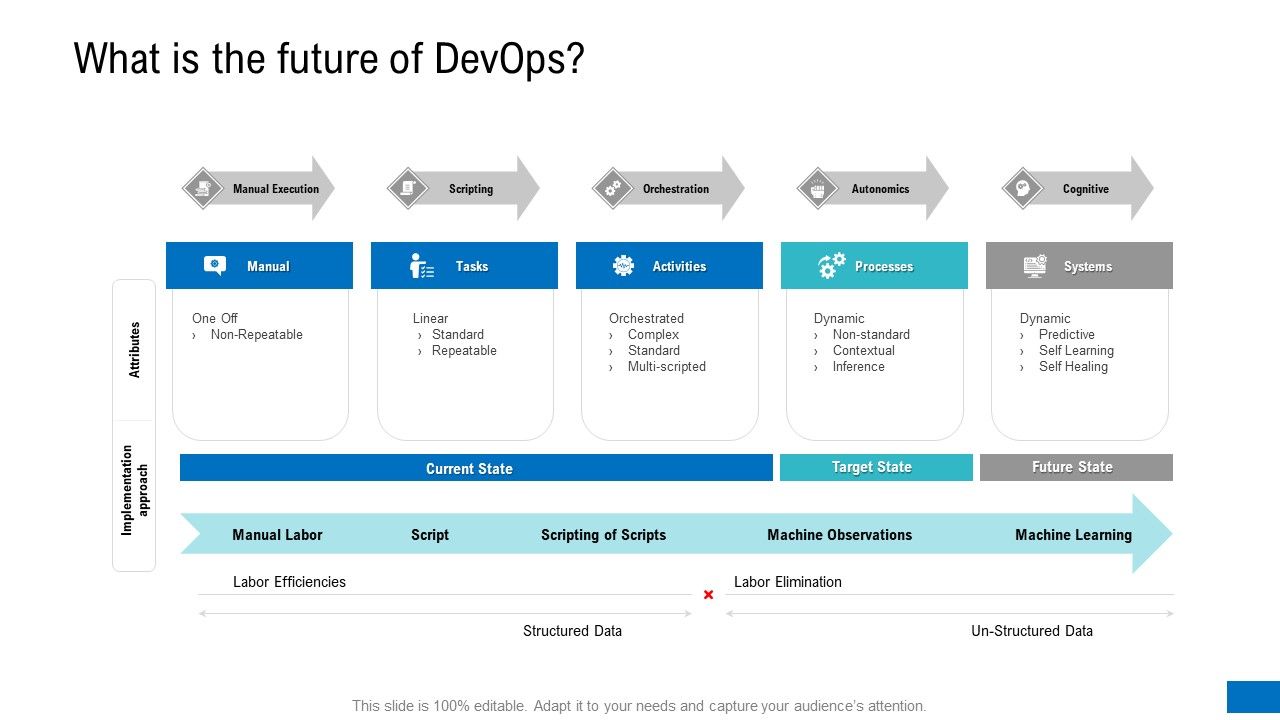Screen dimensions: 1280x720
Task: Click the Processes header label
Action: coord(884,267)
